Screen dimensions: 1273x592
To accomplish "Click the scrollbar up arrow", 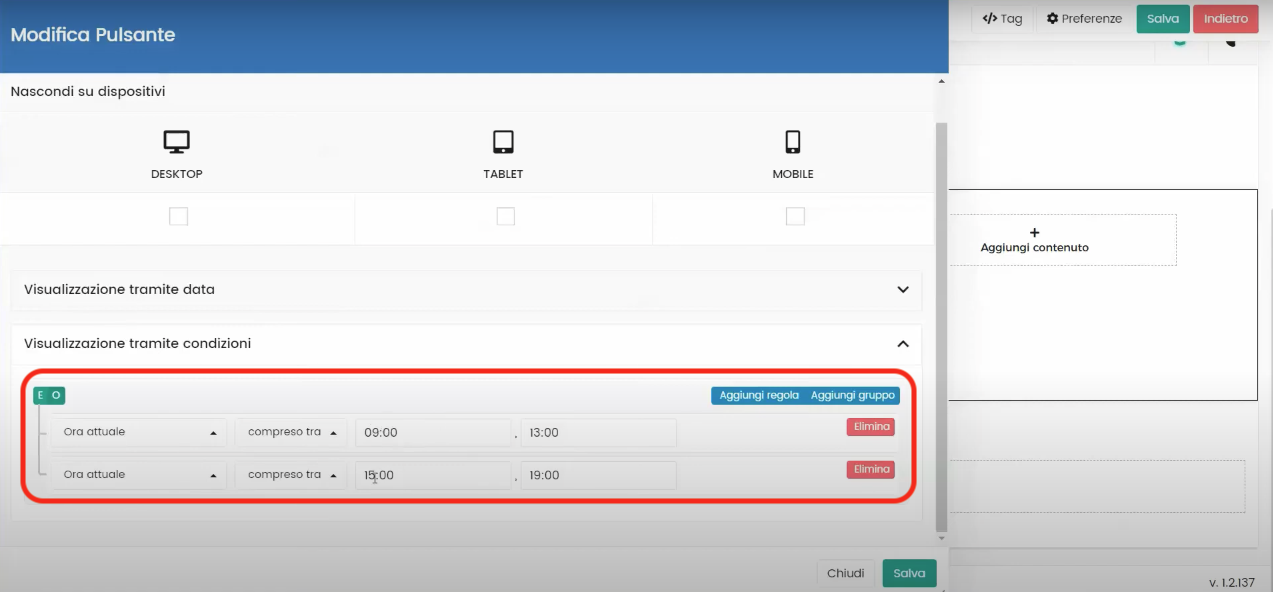I will [x=940, y=82].
